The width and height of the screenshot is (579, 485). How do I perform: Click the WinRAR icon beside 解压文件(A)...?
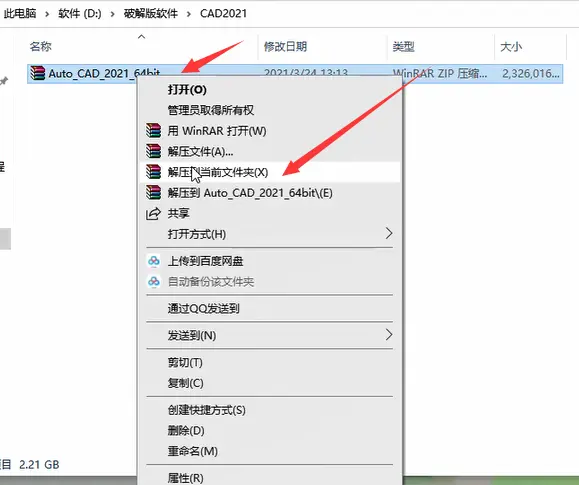coord(153,151)
